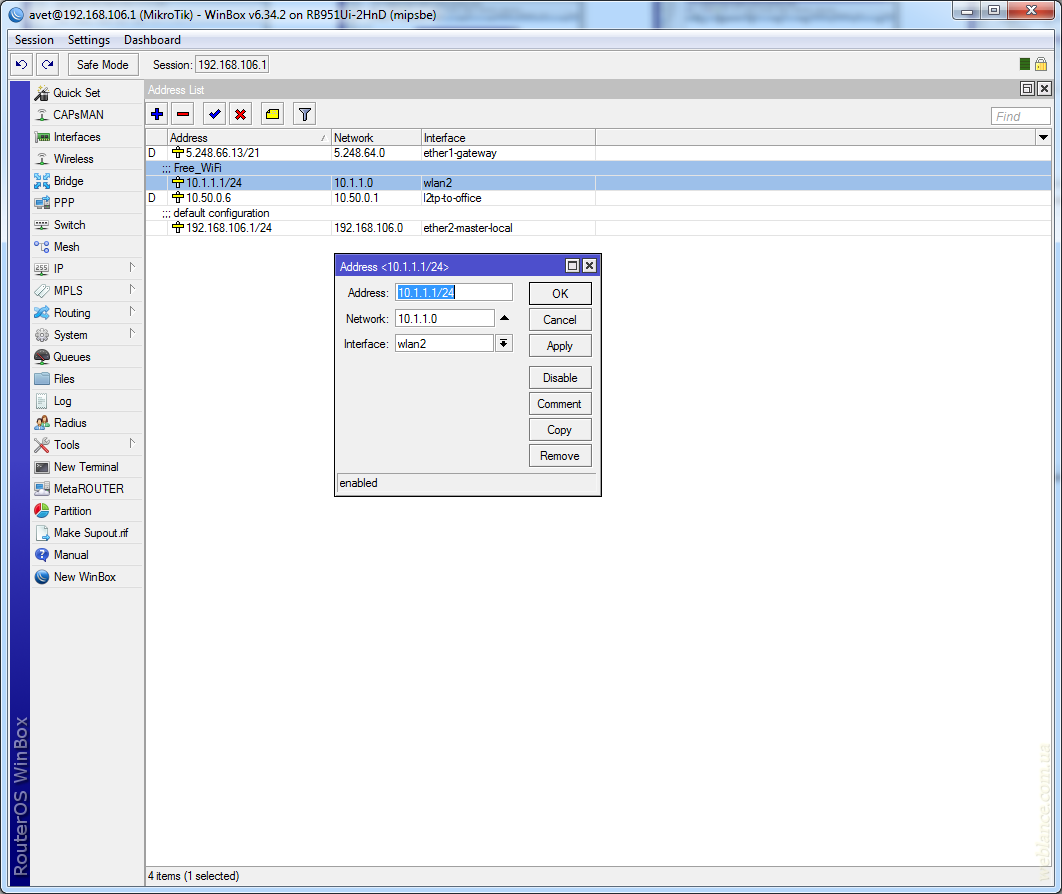Open the Dashboard menu
Screen dimensions: 1062x894
click(x=152, y=40)
